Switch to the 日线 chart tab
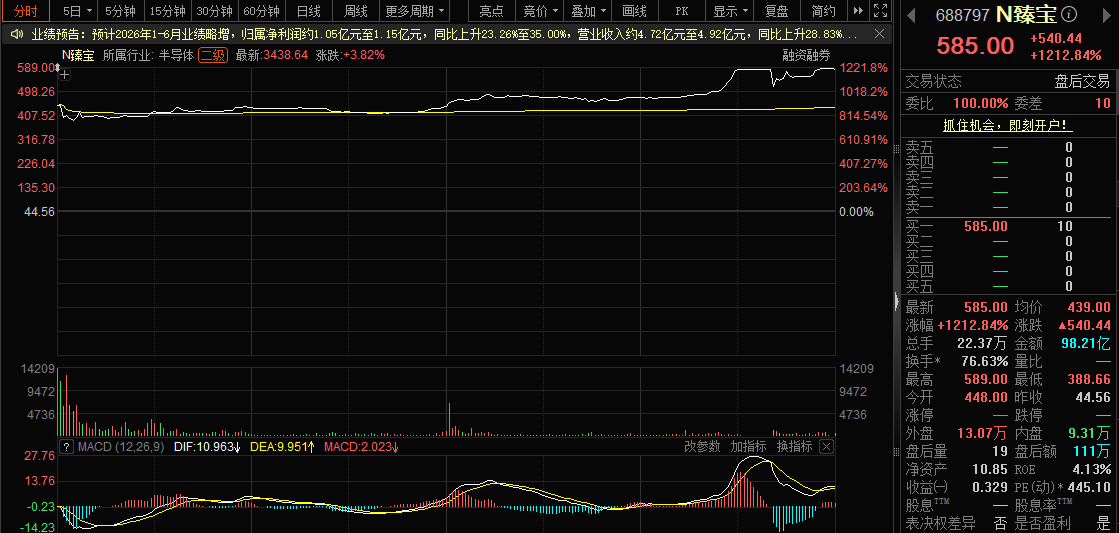Image resolution: width=1119 pixels, height=533 pixels. (308, 11)
